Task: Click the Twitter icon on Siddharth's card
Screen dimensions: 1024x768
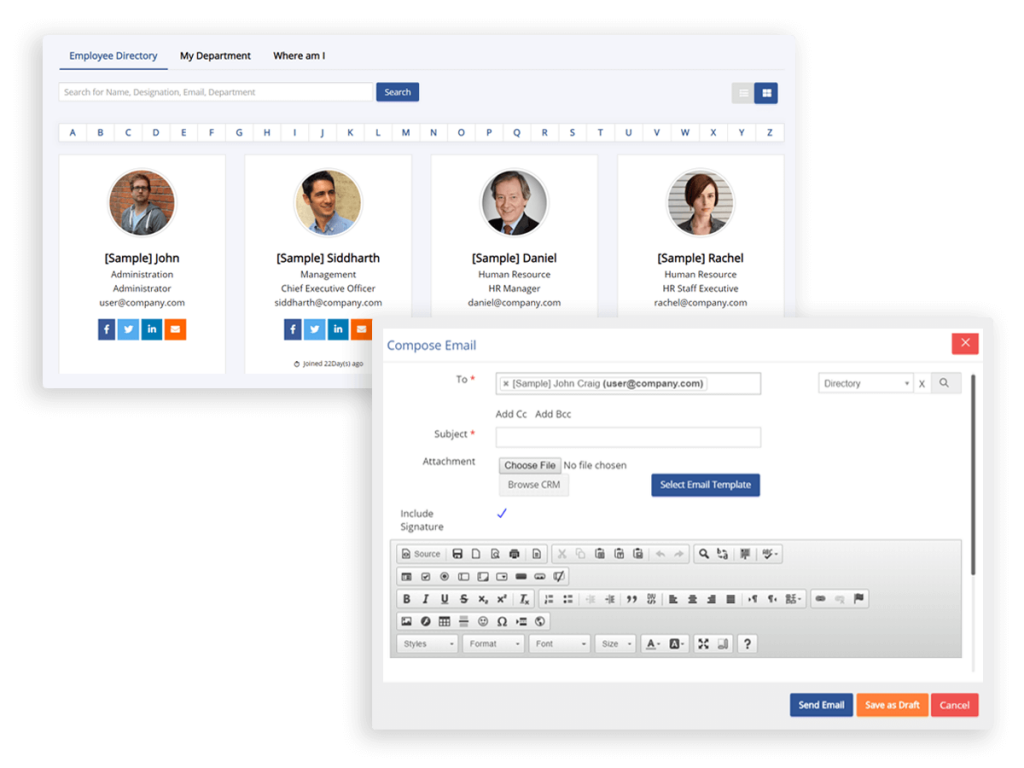Action: click(x=314, y=329)
